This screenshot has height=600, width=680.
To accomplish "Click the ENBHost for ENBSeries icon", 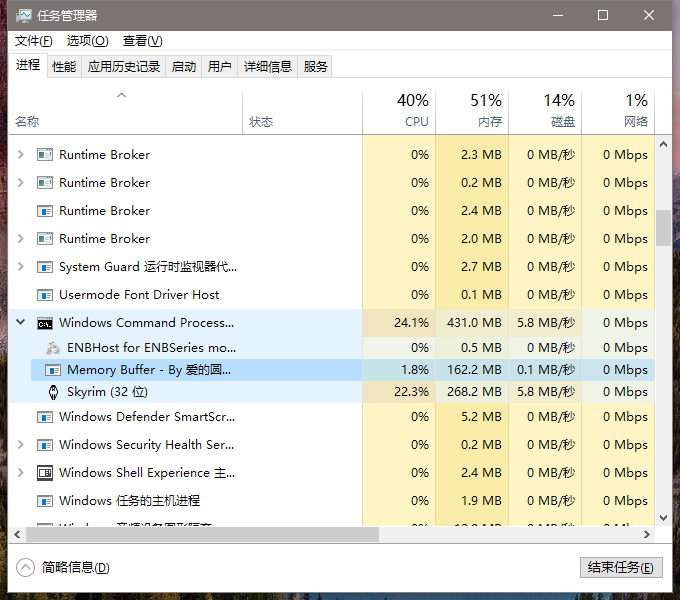I will pos(53,348).
